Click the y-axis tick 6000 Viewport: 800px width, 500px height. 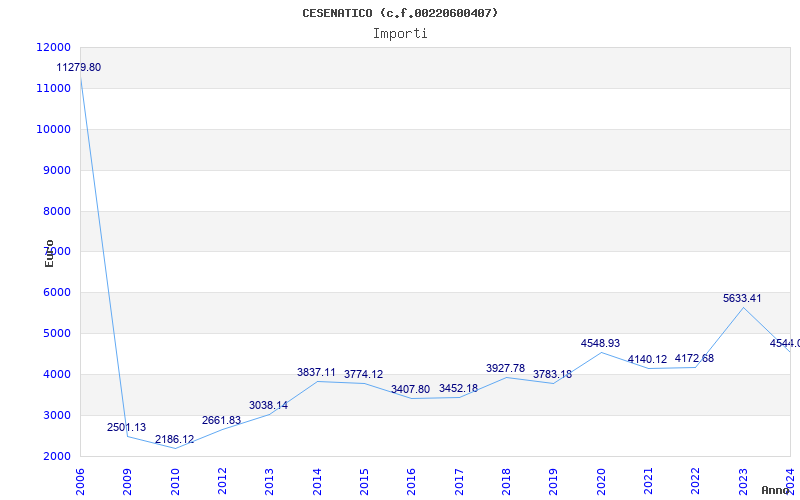tap(56, 292)
